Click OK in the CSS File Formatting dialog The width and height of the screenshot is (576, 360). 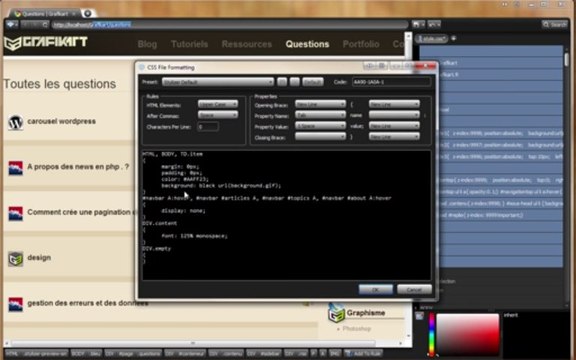pyautogui.click(x=375, y=289)
